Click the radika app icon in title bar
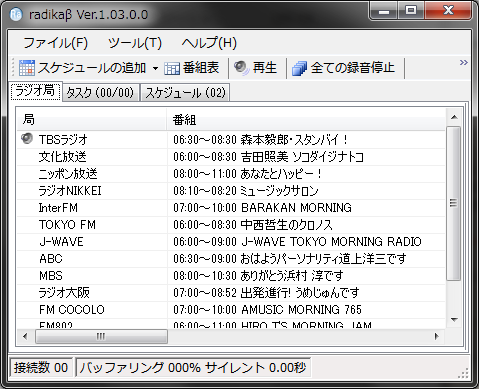 pos(16,14)
